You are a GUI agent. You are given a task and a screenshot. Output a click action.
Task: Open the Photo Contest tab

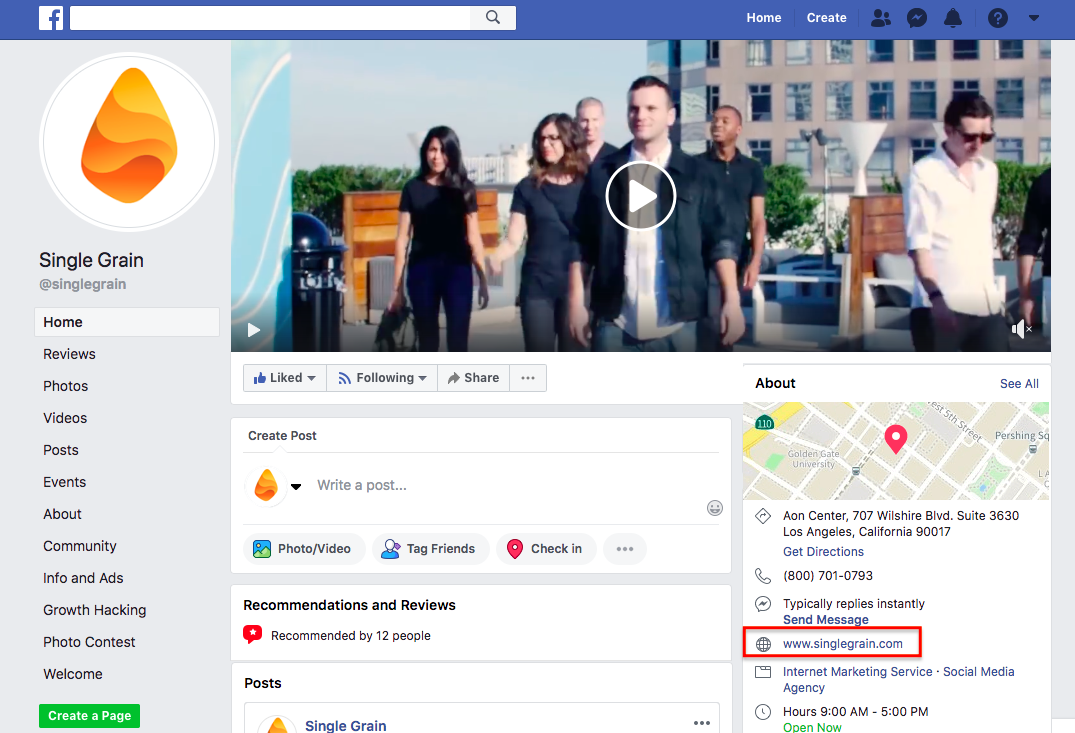point(89,642)
